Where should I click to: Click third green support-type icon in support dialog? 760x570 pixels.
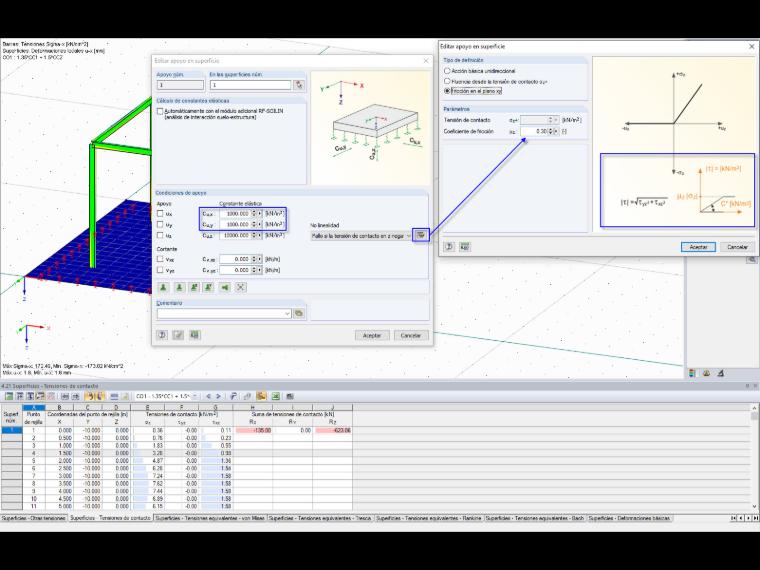point(194,287)
